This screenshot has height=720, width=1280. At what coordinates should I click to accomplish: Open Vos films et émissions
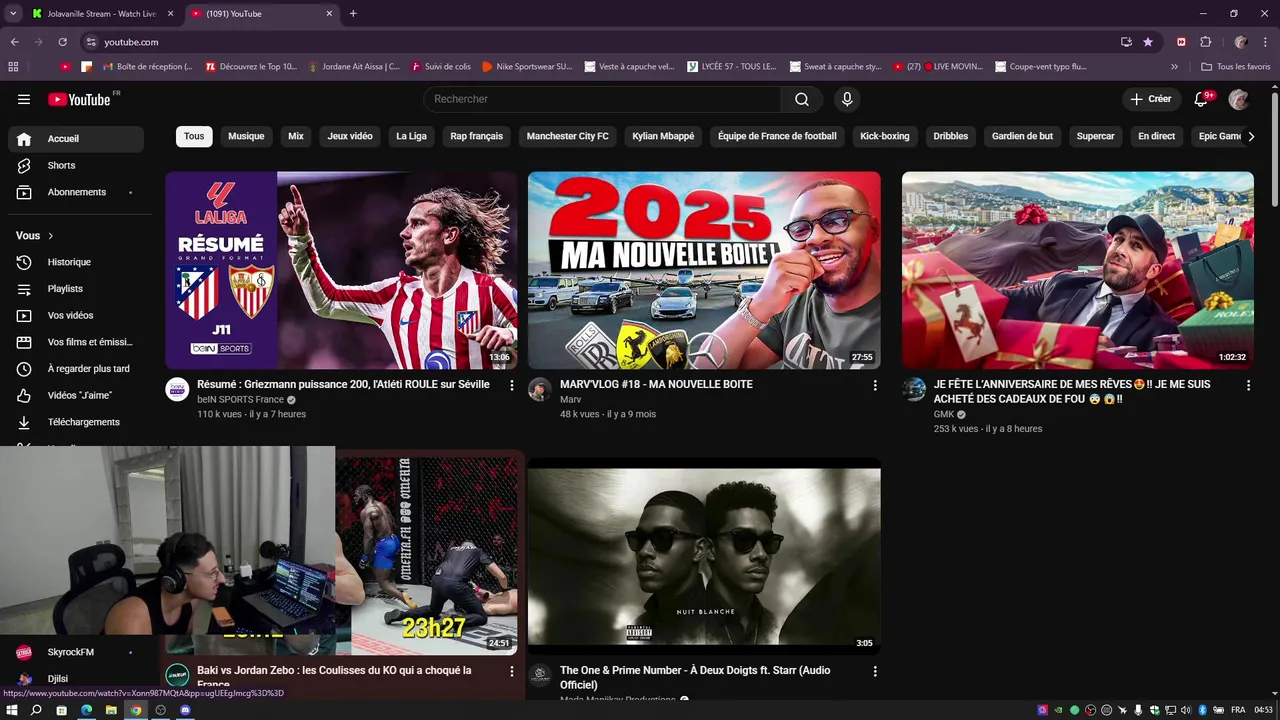(76, 342)
